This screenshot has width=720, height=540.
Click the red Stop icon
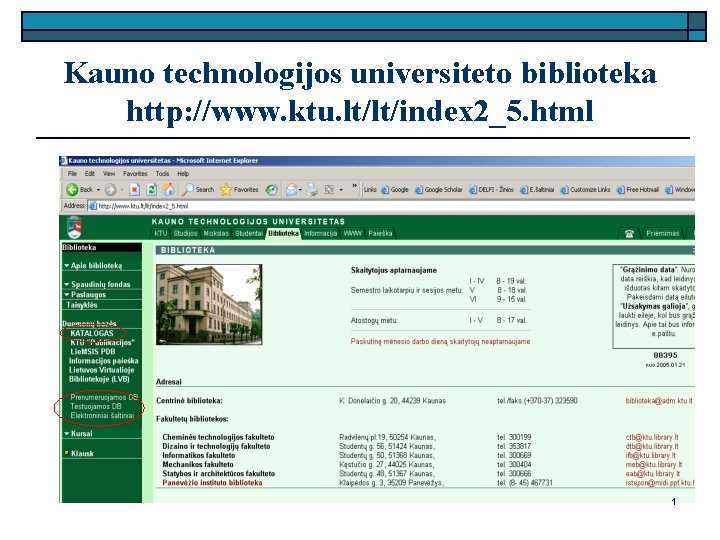pos(134,189)
